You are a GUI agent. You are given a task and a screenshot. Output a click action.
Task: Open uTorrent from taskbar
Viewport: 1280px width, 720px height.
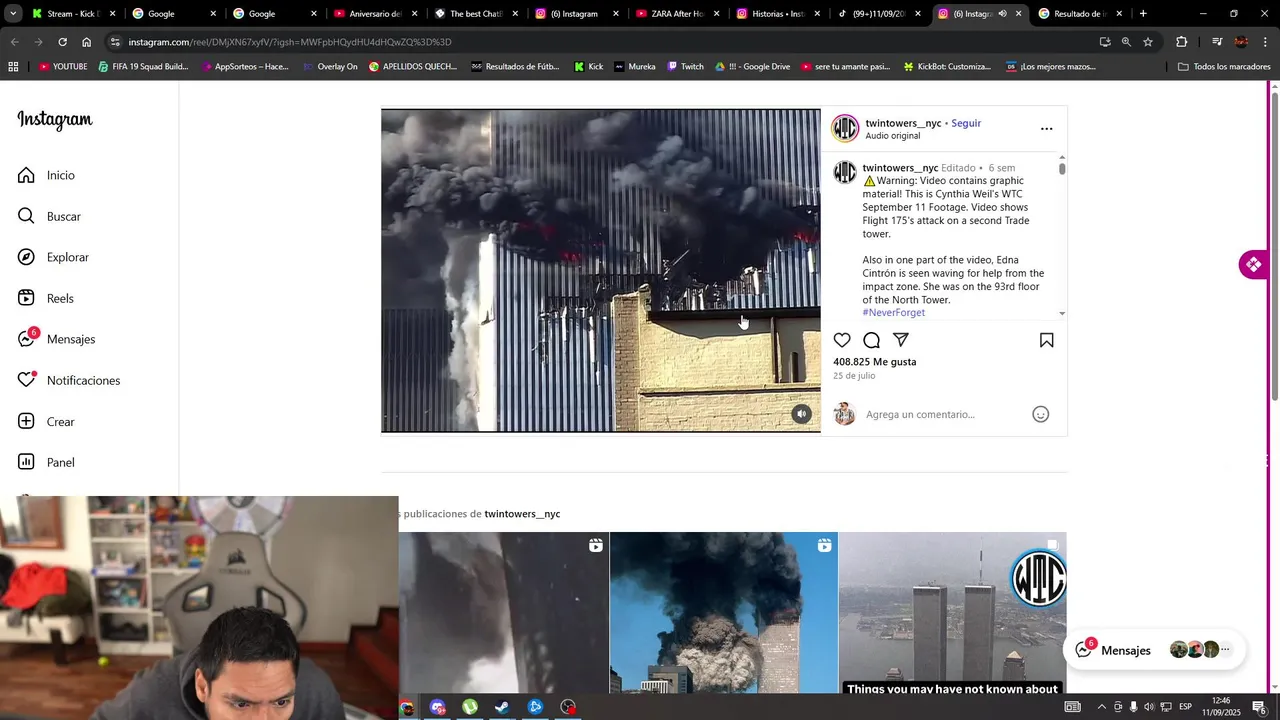point(470,707)
